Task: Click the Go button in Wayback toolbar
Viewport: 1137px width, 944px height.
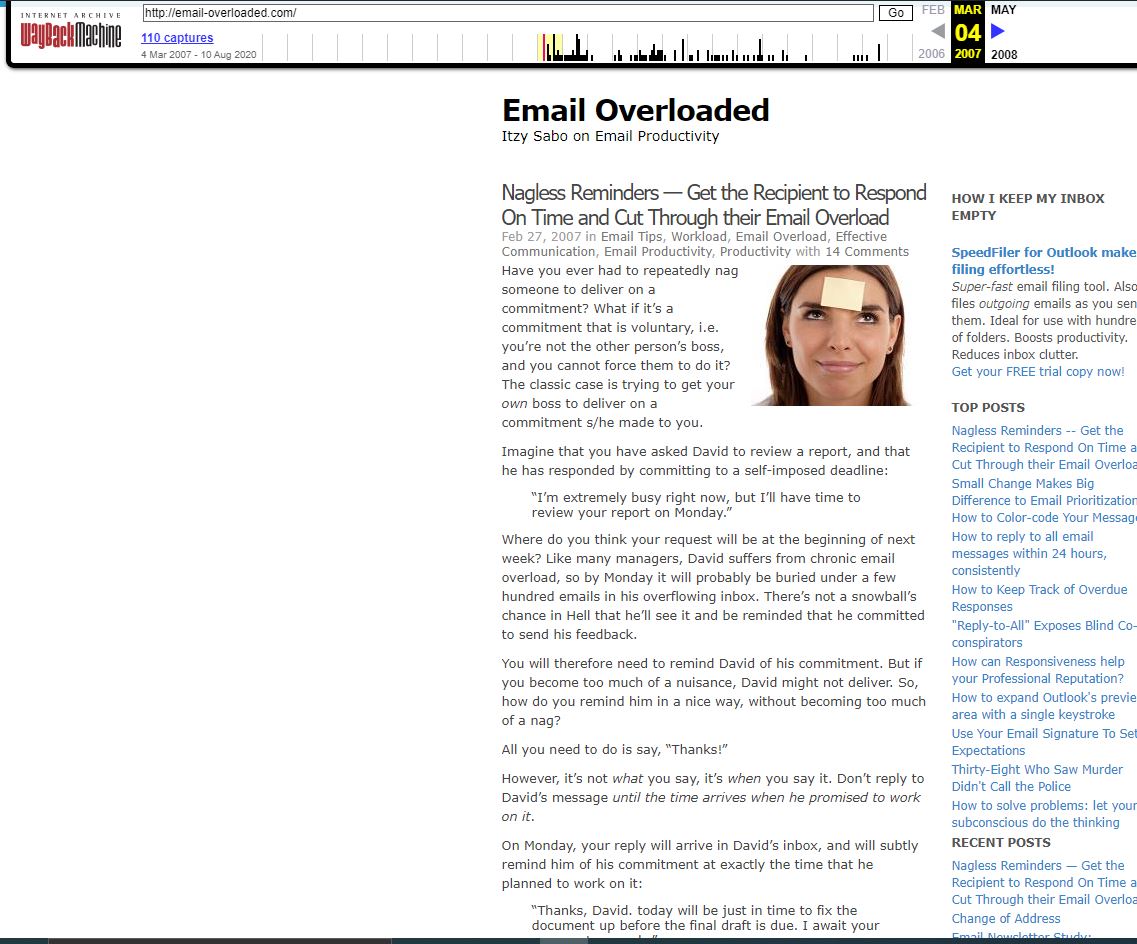Action: point(895,13)
